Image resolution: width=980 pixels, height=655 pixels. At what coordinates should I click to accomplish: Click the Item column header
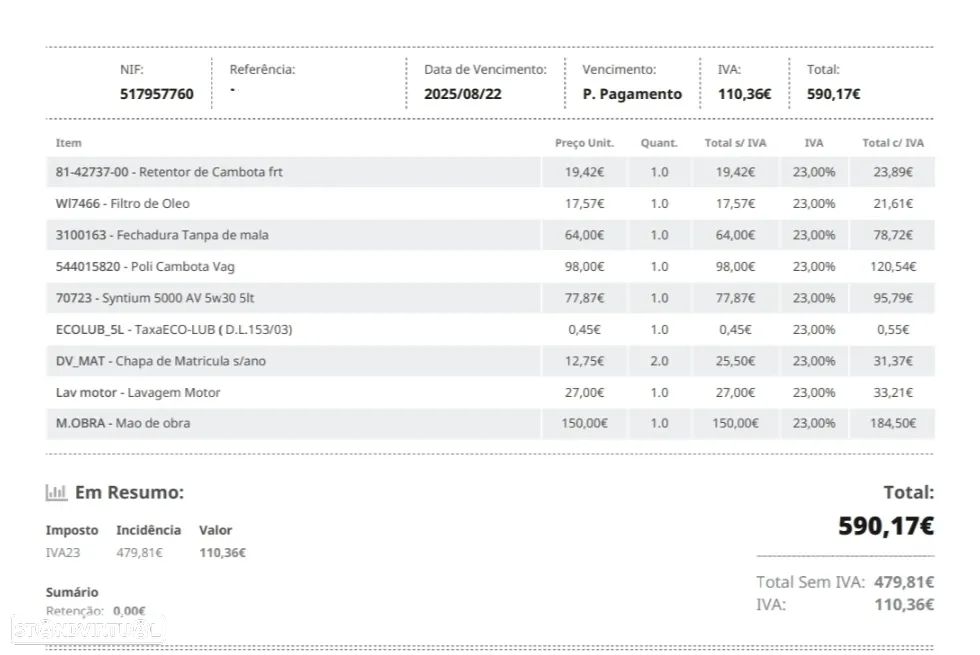(69, 143)
